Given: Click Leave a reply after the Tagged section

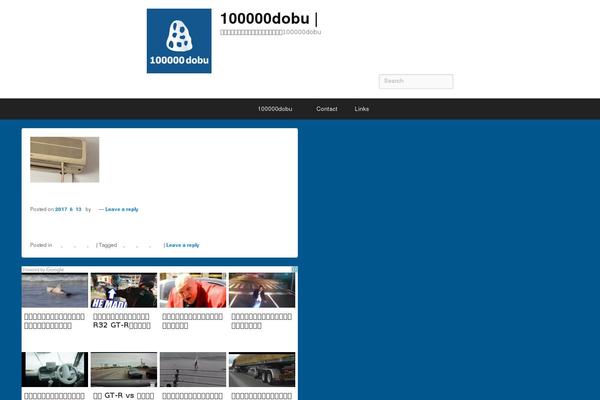Looking at the screenshot, I should [182, 245].
